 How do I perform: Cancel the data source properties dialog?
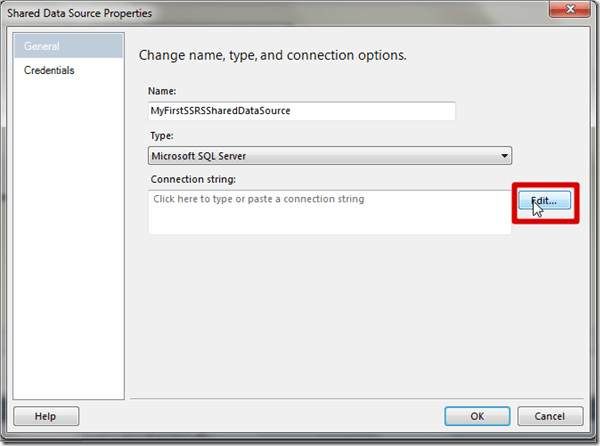click(x=549, y=416)
